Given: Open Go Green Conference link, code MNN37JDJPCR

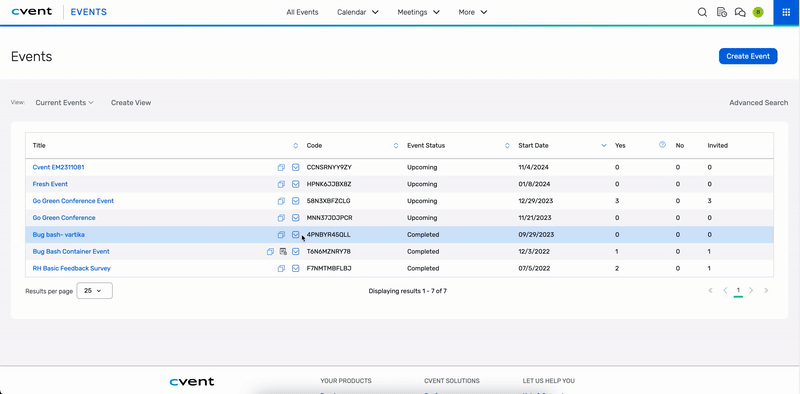Looking at the screenshot, I should pos(64,218).
